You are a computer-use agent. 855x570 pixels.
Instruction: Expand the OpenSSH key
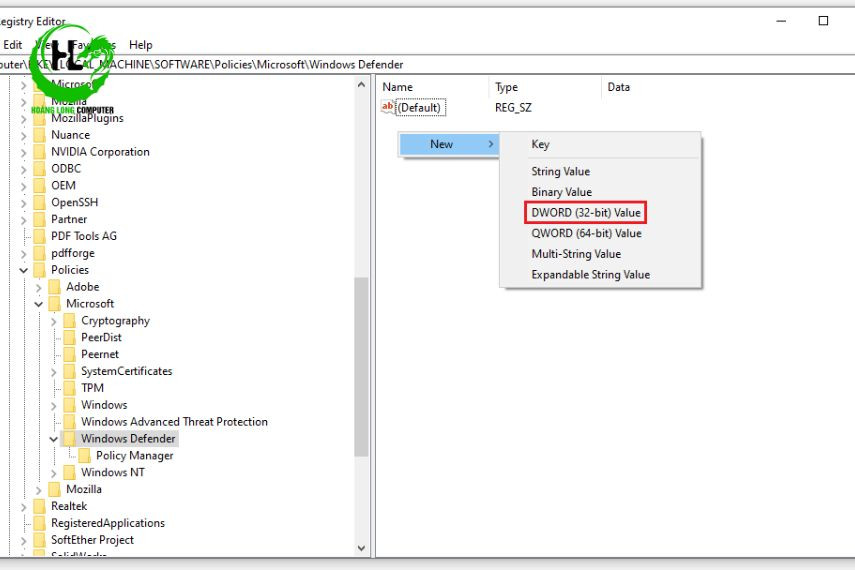click(23, 203)
